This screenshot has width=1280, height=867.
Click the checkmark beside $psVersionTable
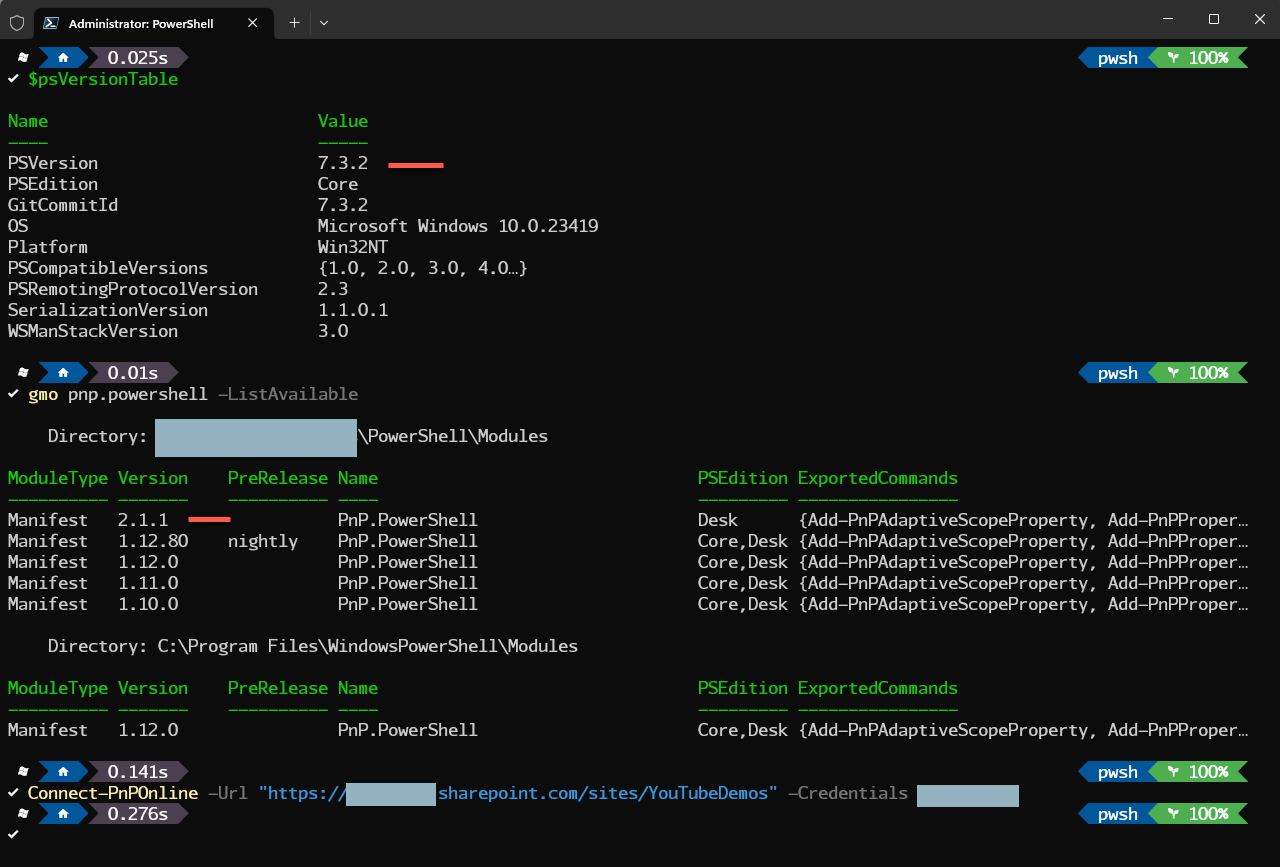[12, 78]
